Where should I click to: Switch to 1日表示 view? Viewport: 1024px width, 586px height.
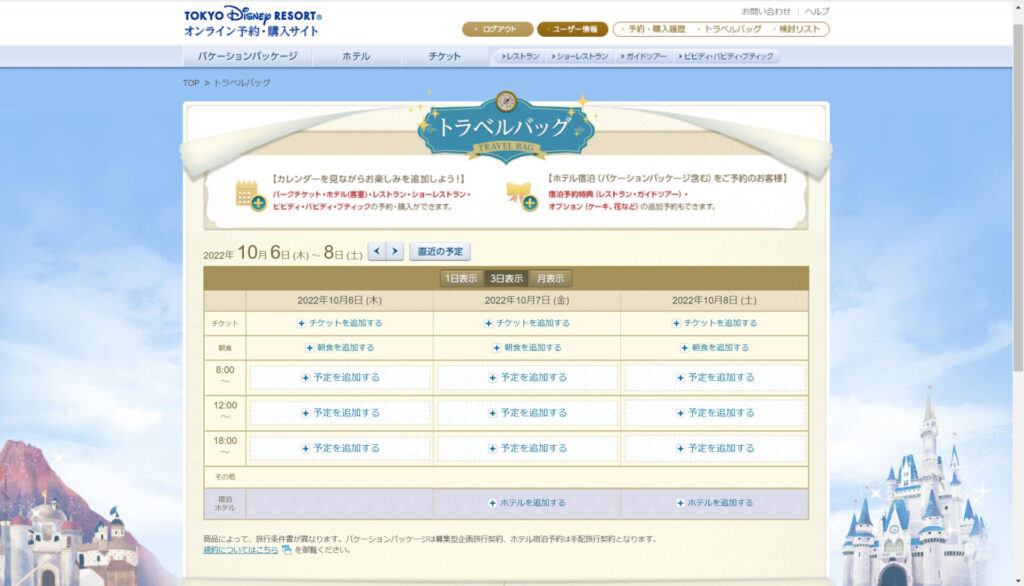click(461, 278)
